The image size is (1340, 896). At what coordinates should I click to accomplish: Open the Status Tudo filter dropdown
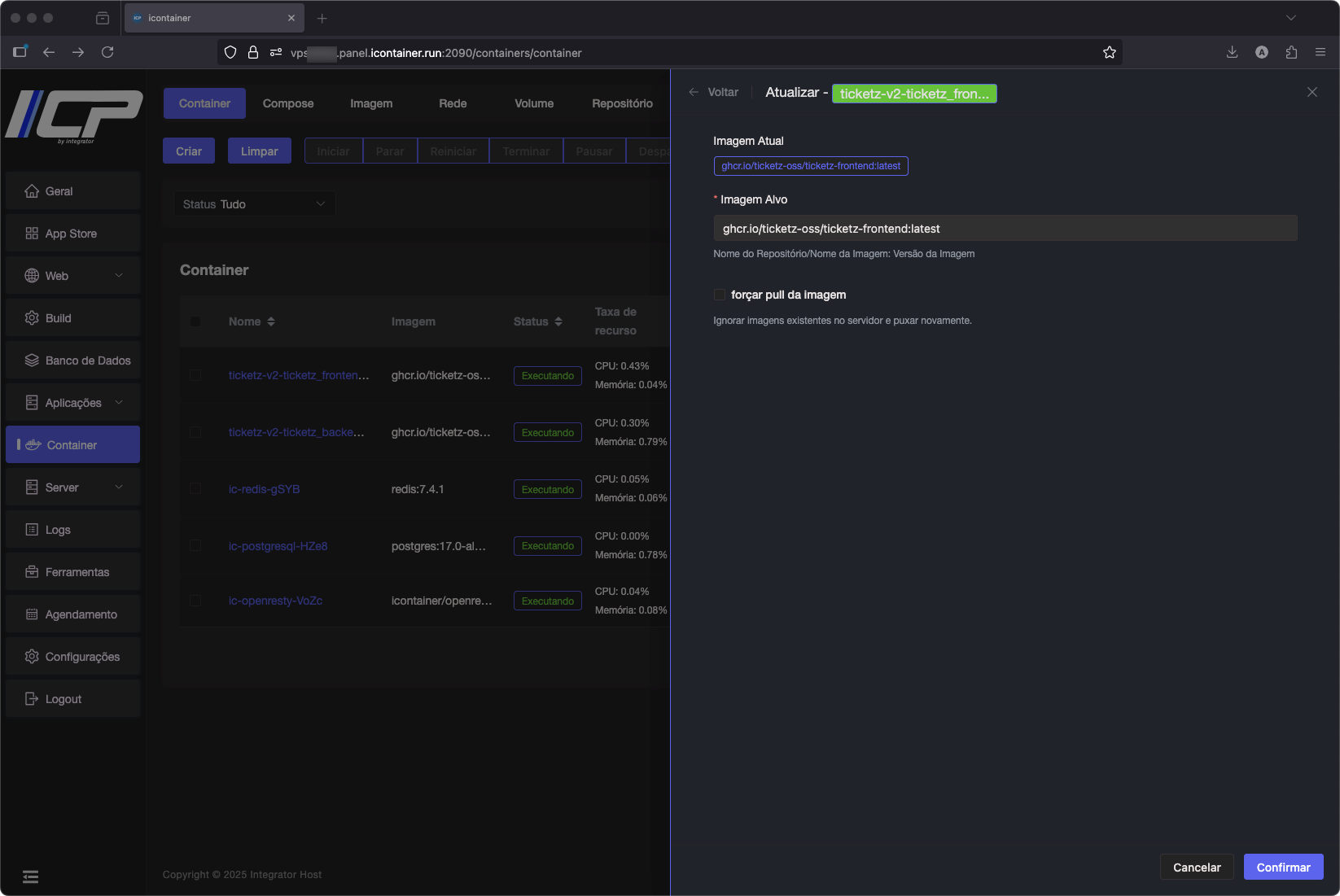coord(254,204)
